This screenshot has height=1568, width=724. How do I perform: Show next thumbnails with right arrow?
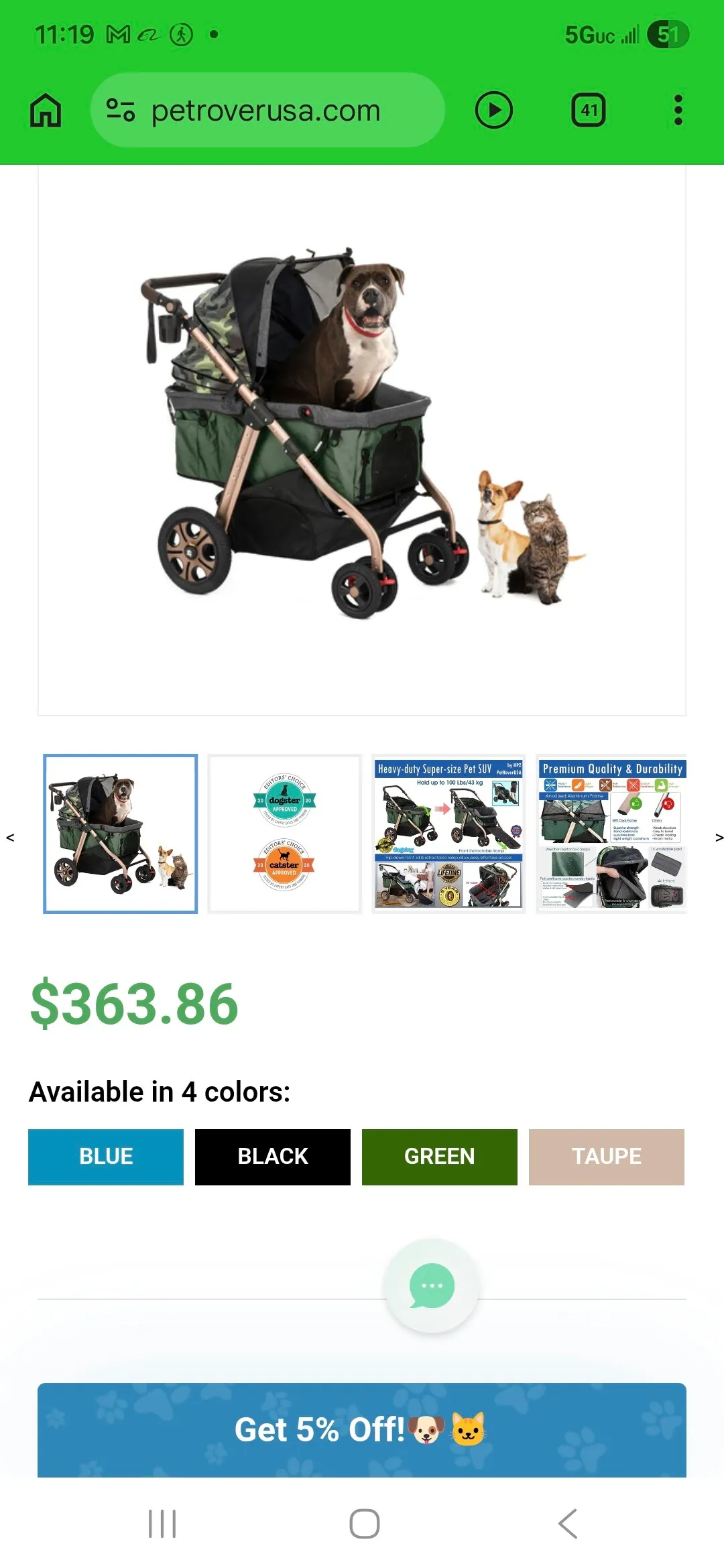click(x=719, y=838)
